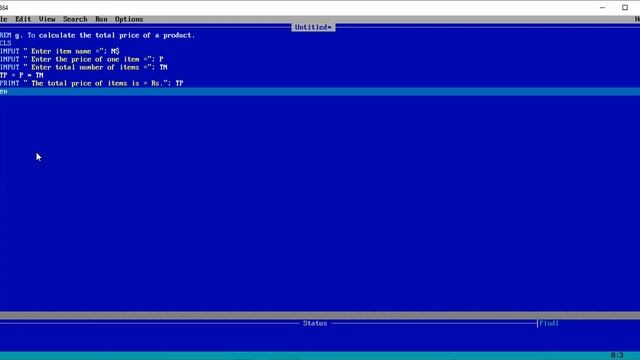Viewport: 640px width, 360px height.
Task: Click the INPUT line for total number of items
Action: click(x=84, y=67)
